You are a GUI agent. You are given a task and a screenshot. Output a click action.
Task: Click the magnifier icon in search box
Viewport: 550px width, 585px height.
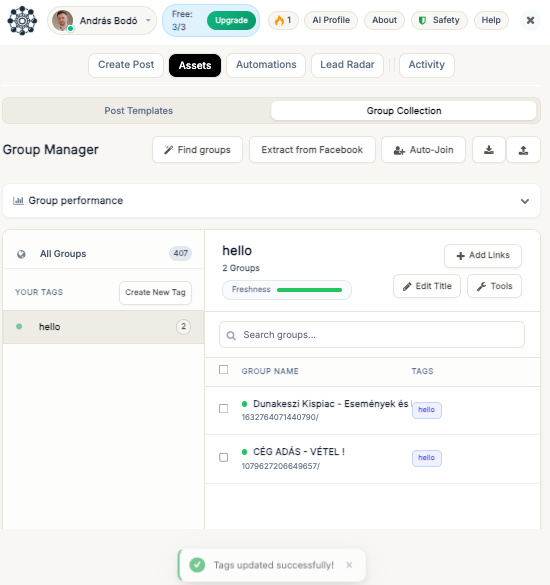point(231,335)
